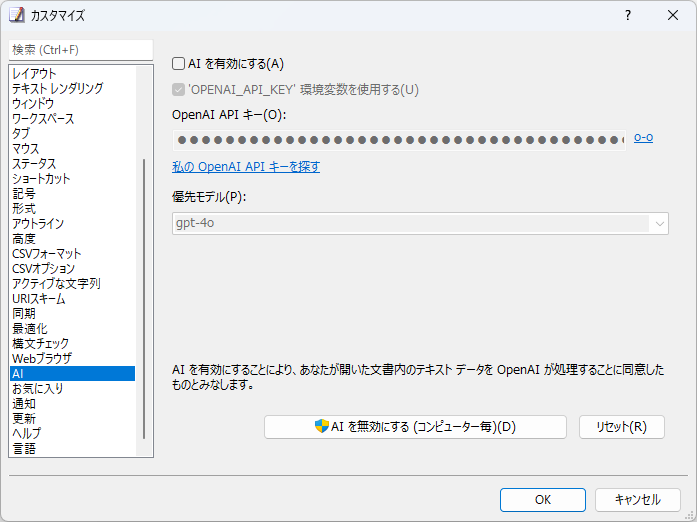
Task: Select 記号 in the list
Action: pyautogui.click(x=72, y=193)
